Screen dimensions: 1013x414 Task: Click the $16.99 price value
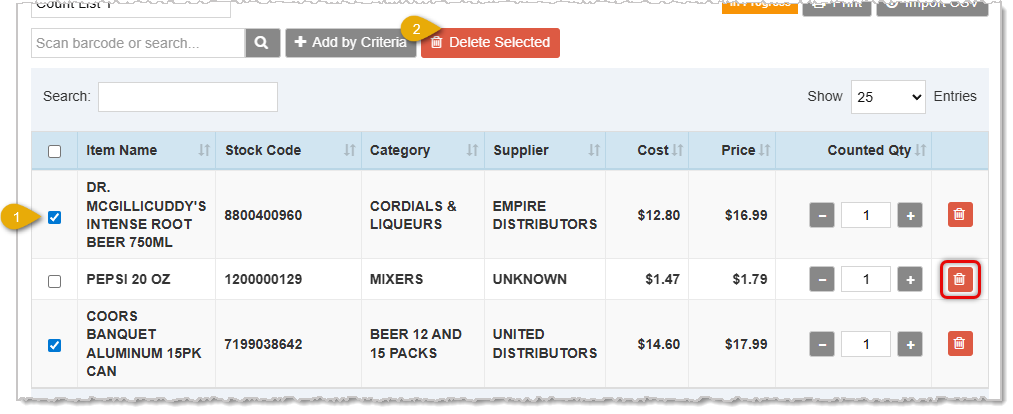(x=746, y=215)
